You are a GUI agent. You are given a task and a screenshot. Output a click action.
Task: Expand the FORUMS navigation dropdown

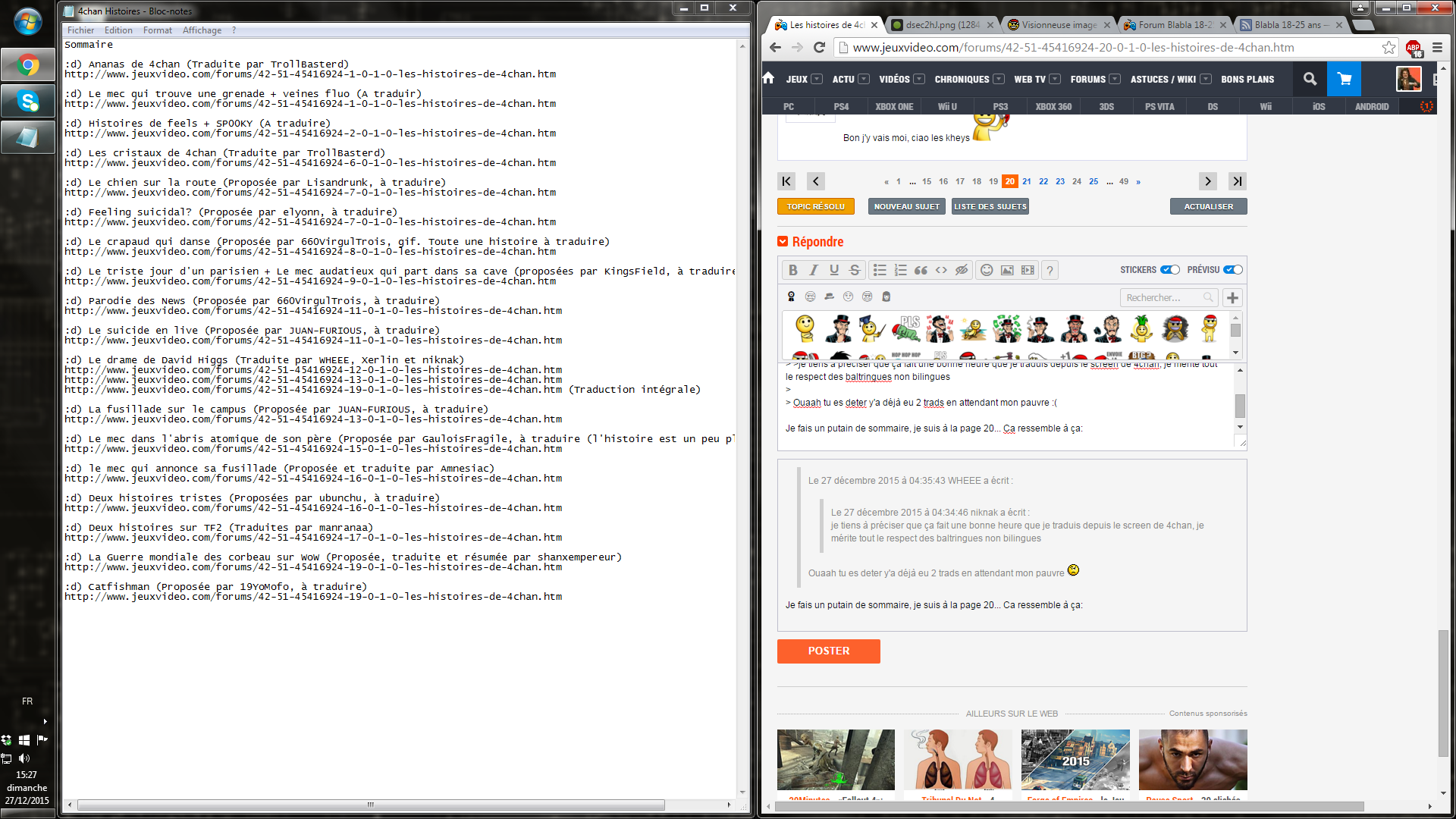[1114, 79]
